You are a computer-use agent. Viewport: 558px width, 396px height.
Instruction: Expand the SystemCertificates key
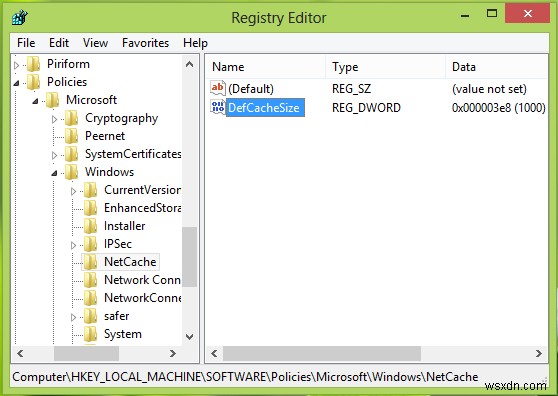click(x=54, y=155)
